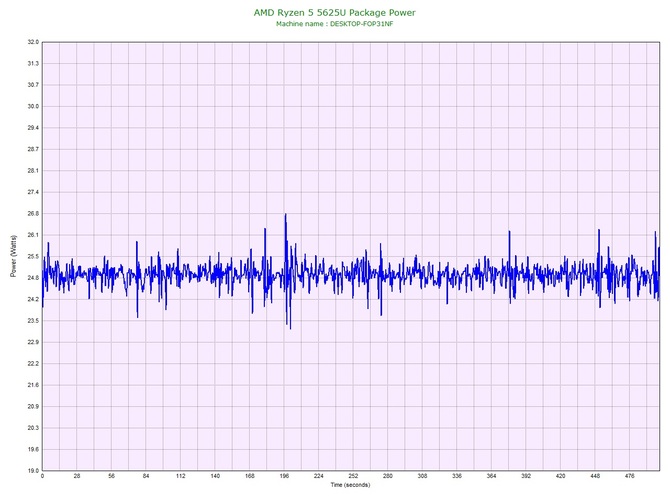Image resolution: width=670 pixels, height=502 pixels.
Task: Click the y-axis value '29.4'
Action: point(33,128)
